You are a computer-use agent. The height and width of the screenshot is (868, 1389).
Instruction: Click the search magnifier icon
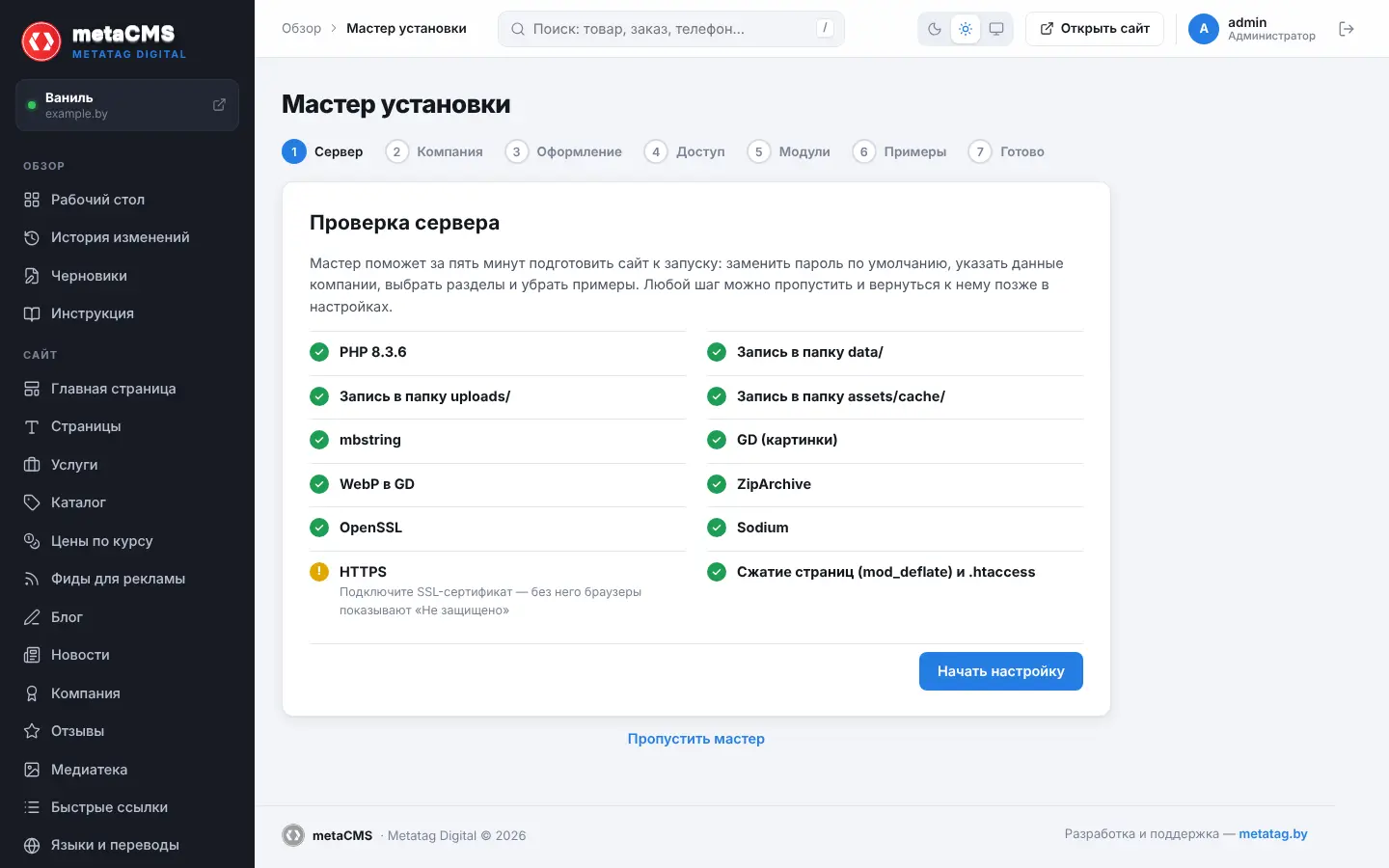pos(518,29)
